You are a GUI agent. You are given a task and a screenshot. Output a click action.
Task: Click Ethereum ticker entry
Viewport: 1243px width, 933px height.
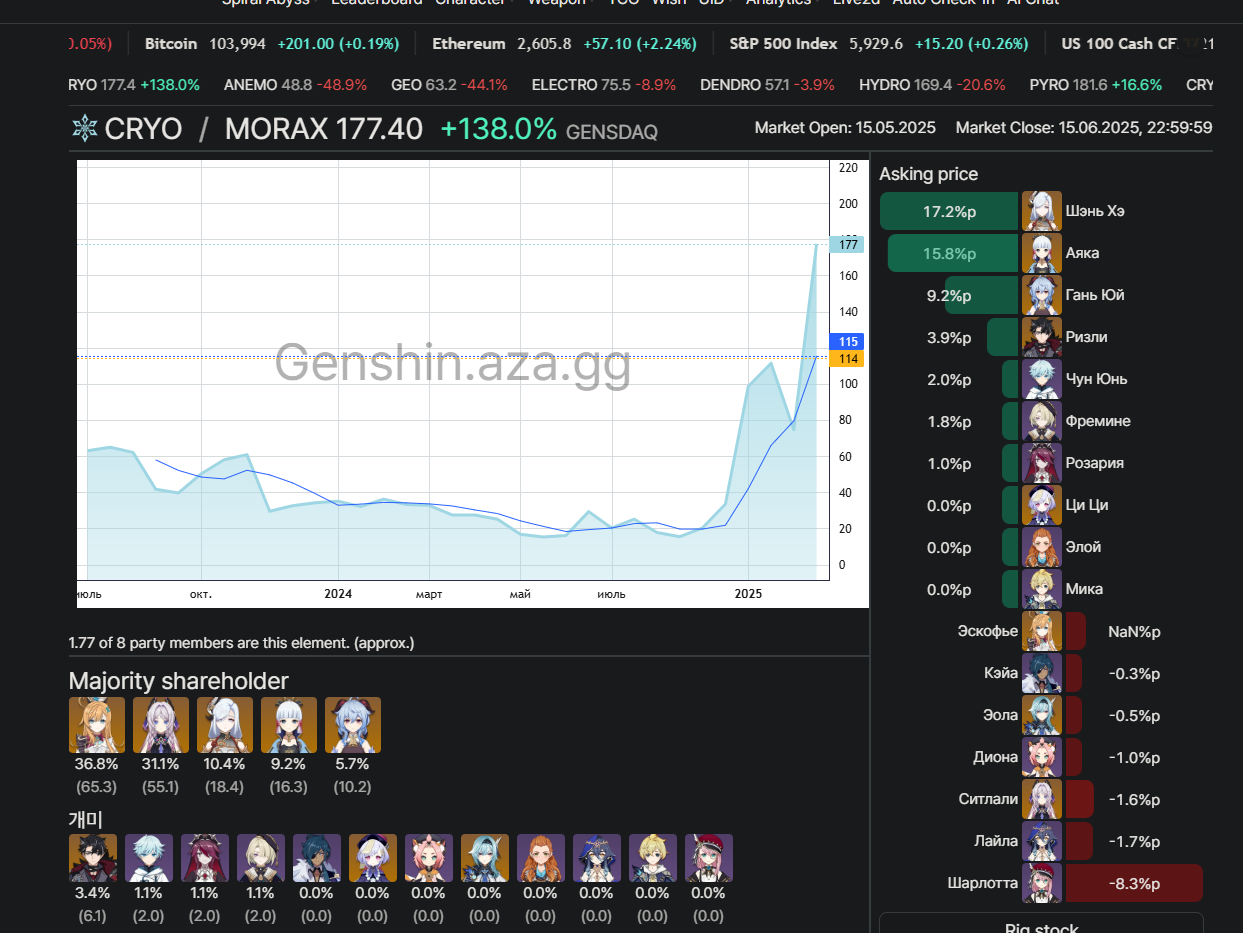tap(564, 44)
